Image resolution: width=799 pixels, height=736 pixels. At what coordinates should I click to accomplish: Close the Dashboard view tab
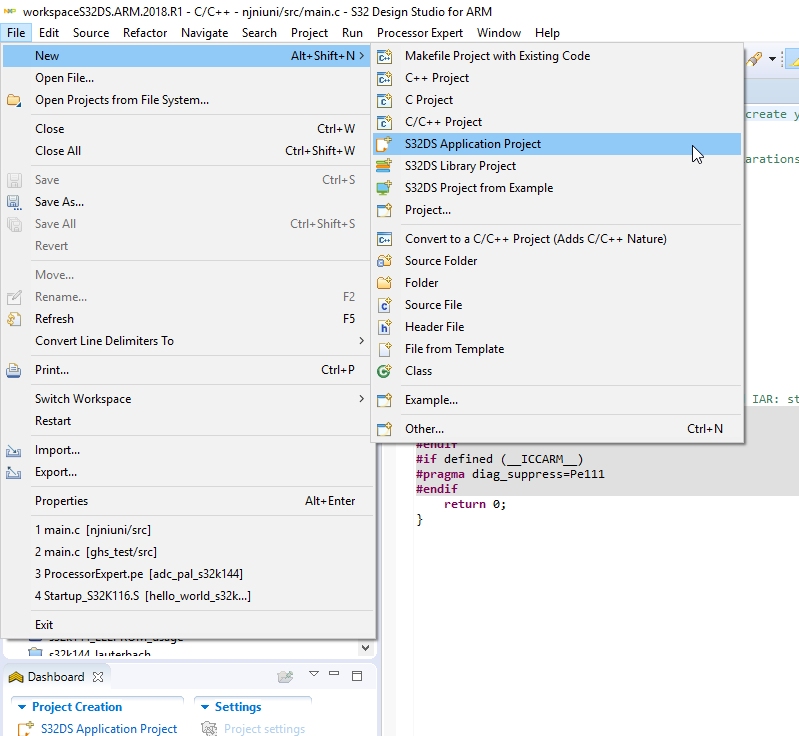[x=98, y=677]
